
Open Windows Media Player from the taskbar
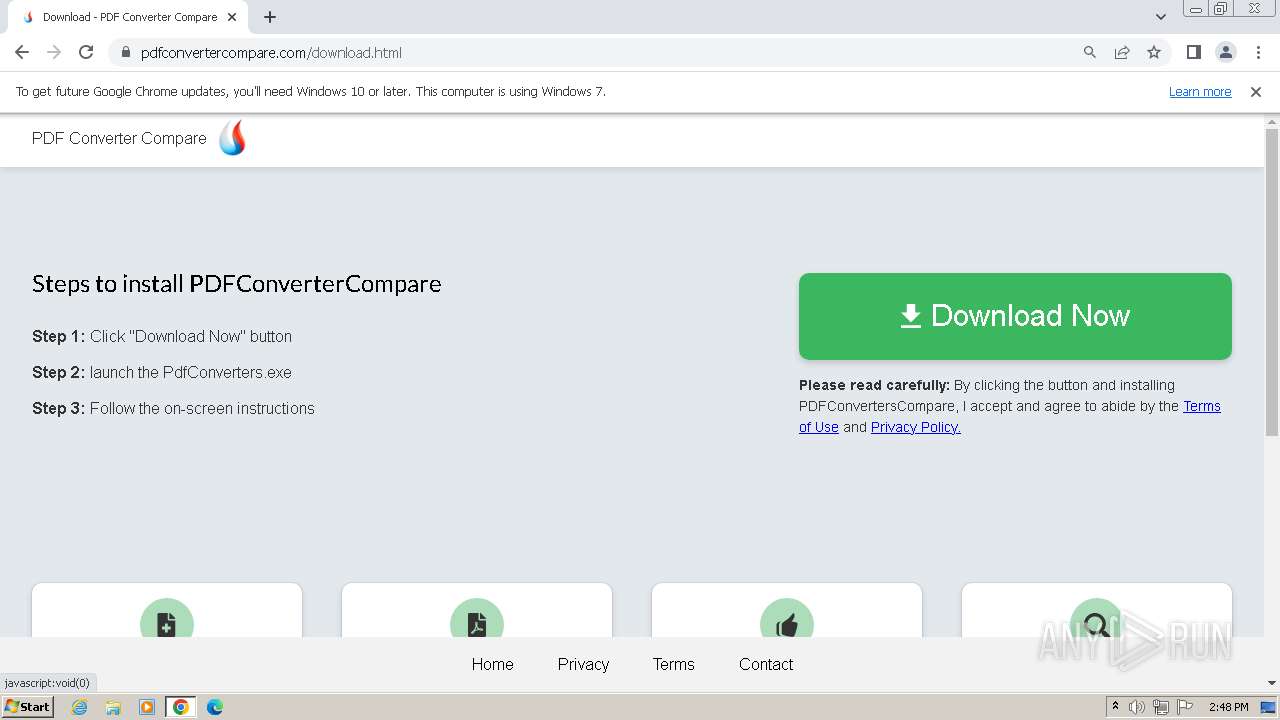[x=147, y=707]
